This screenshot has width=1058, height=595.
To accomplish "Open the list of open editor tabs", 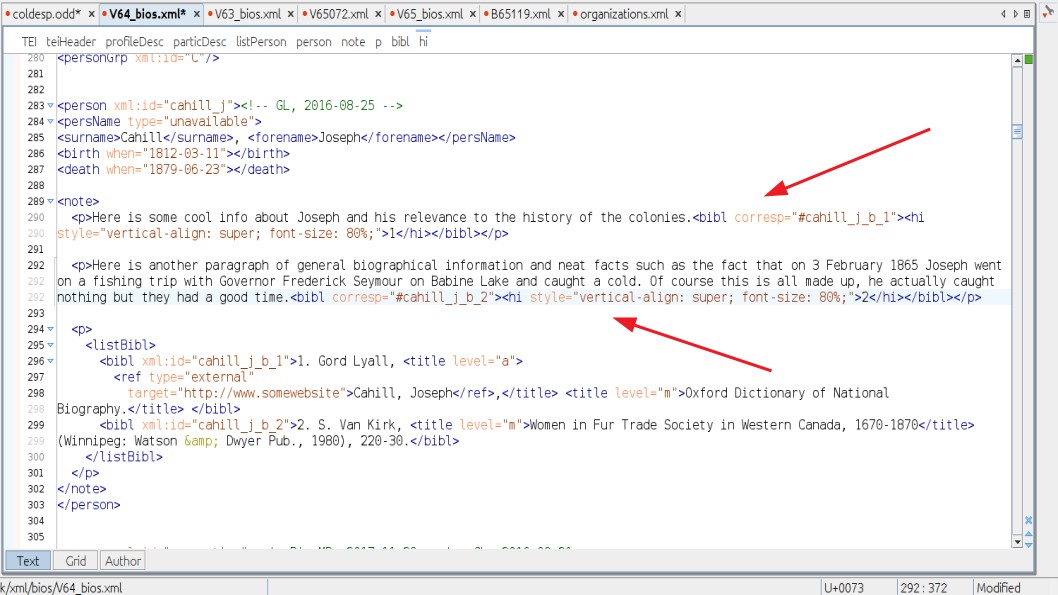I will click(x=1029, y=15).
